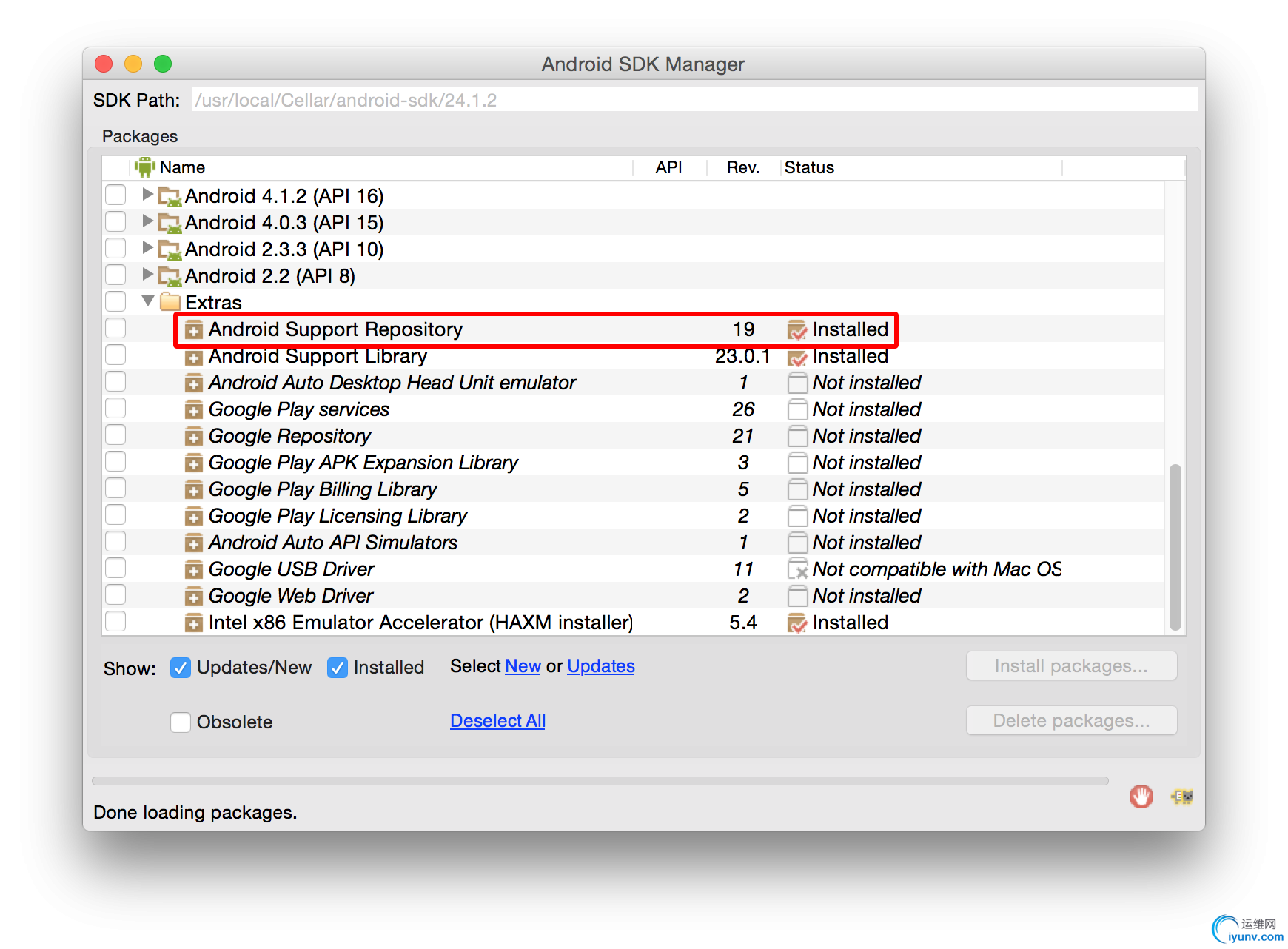Click the Google Web Driver package icon
This screenshot has width=1288, height=949.
tap(193, 596)
